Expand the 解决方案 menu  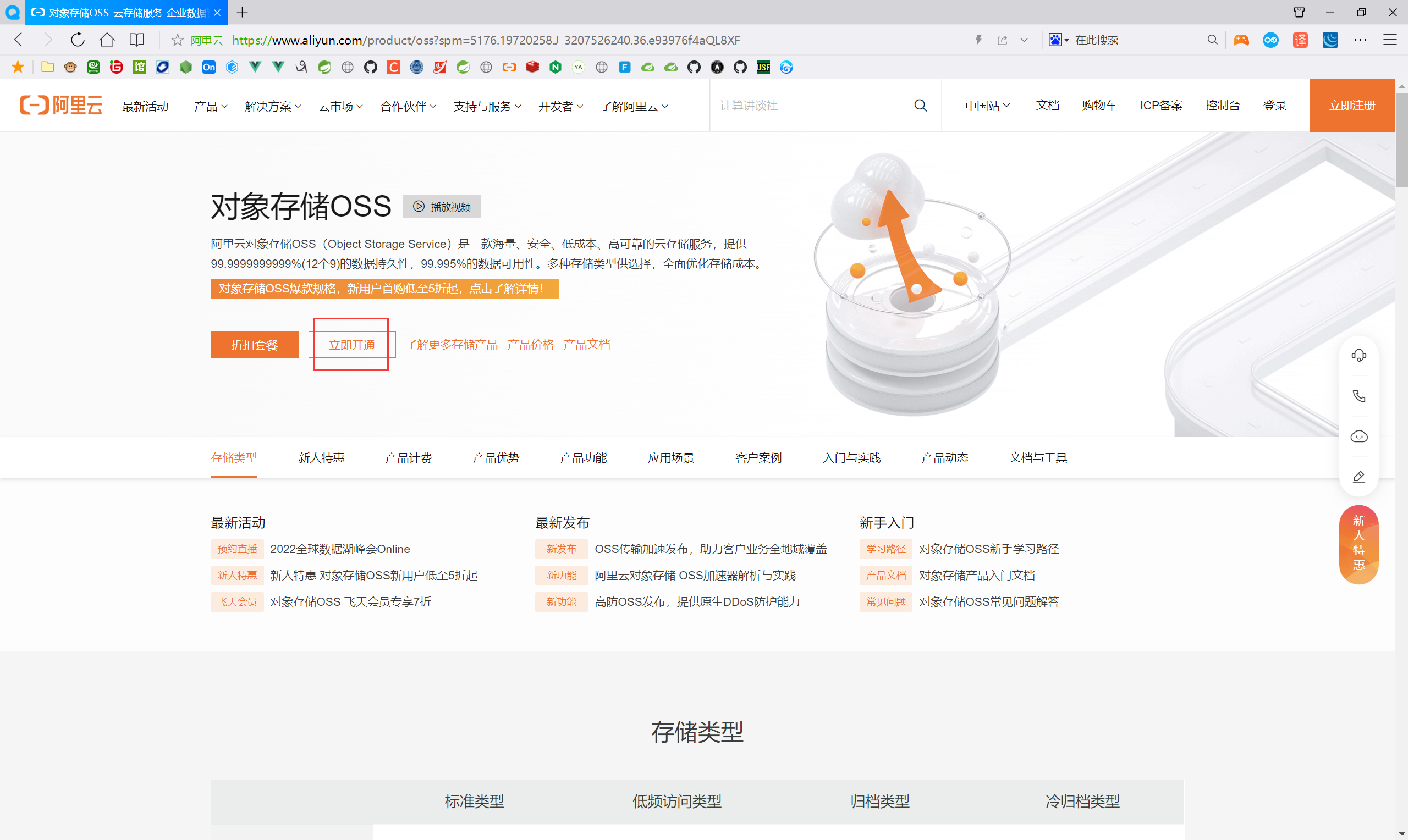272,106
